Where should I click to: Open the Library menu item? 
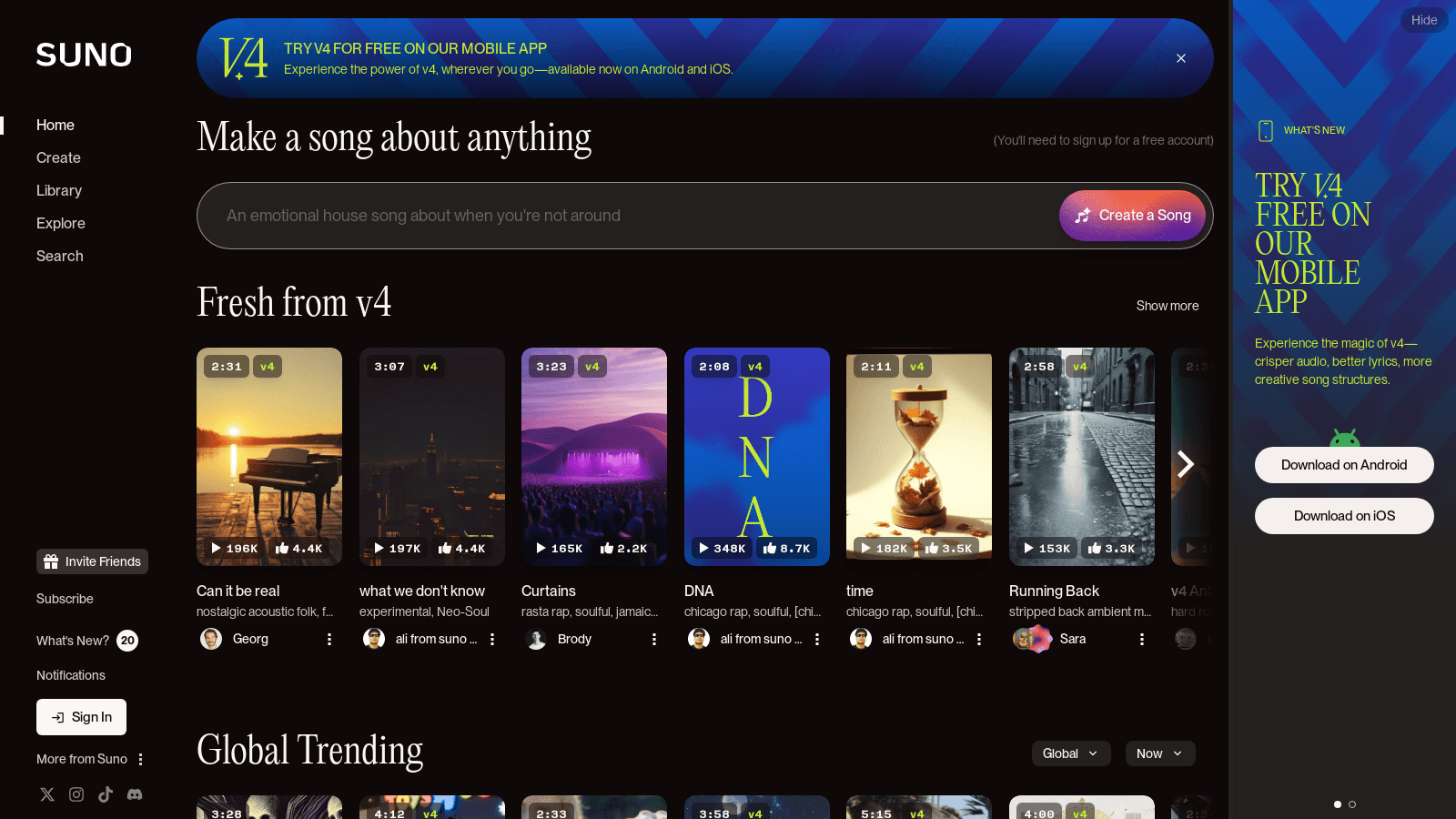[59, 190]
